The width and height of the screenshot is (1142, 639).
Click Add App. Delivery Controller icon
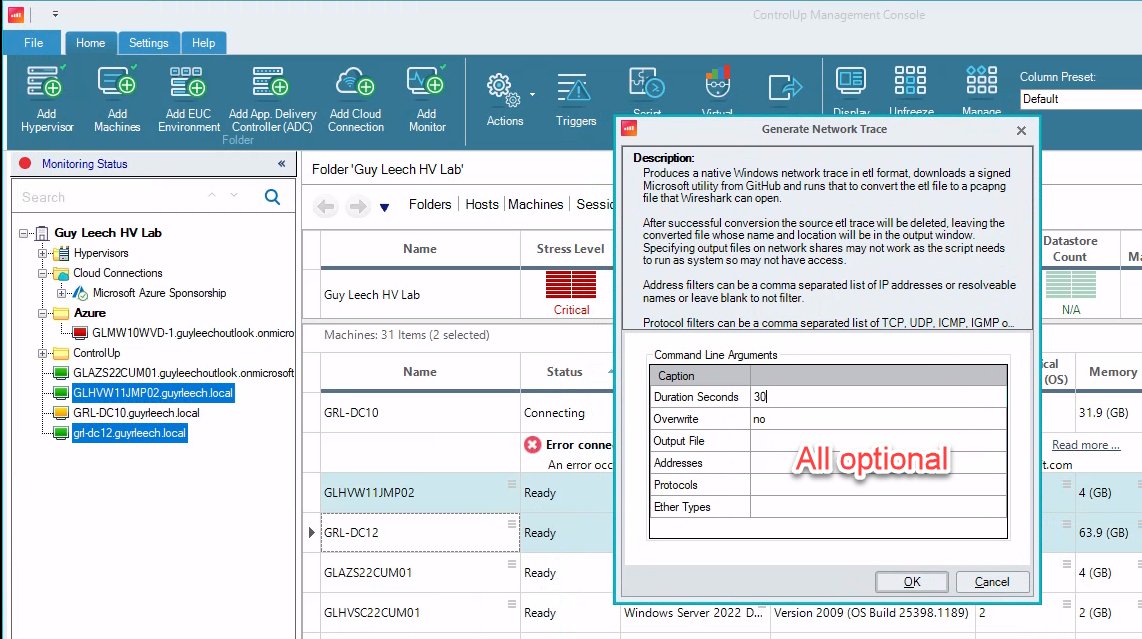[x=271, y=83]
